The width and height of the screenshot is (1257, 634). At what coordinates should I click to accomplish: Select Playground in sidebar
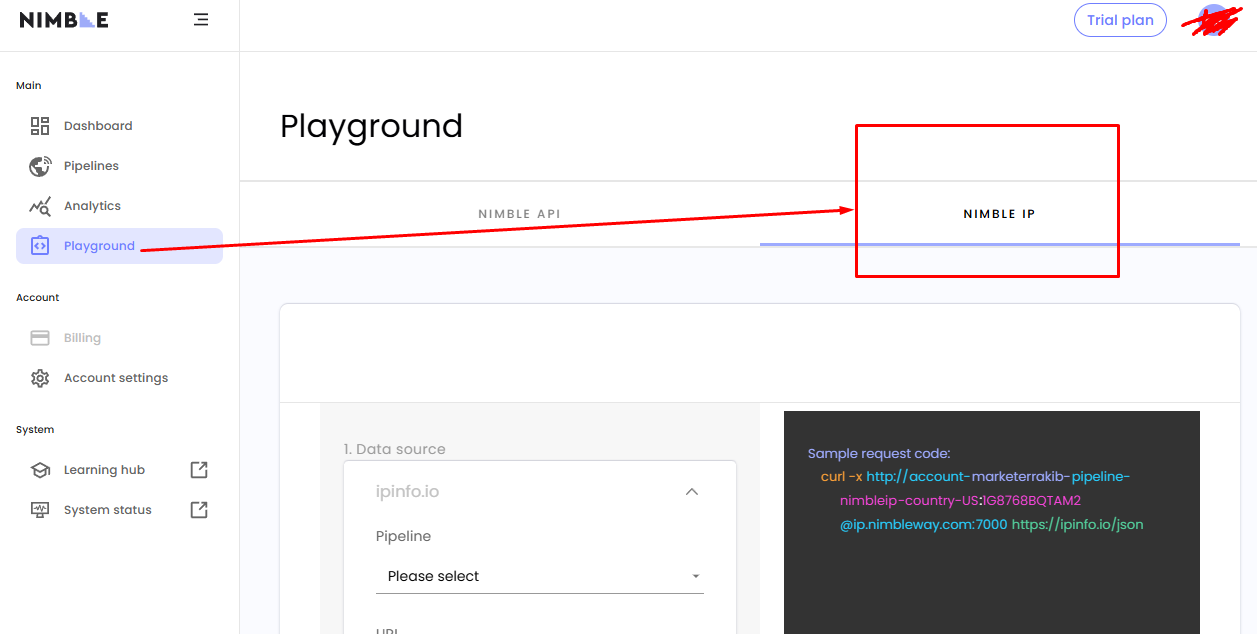coord(119,246)
